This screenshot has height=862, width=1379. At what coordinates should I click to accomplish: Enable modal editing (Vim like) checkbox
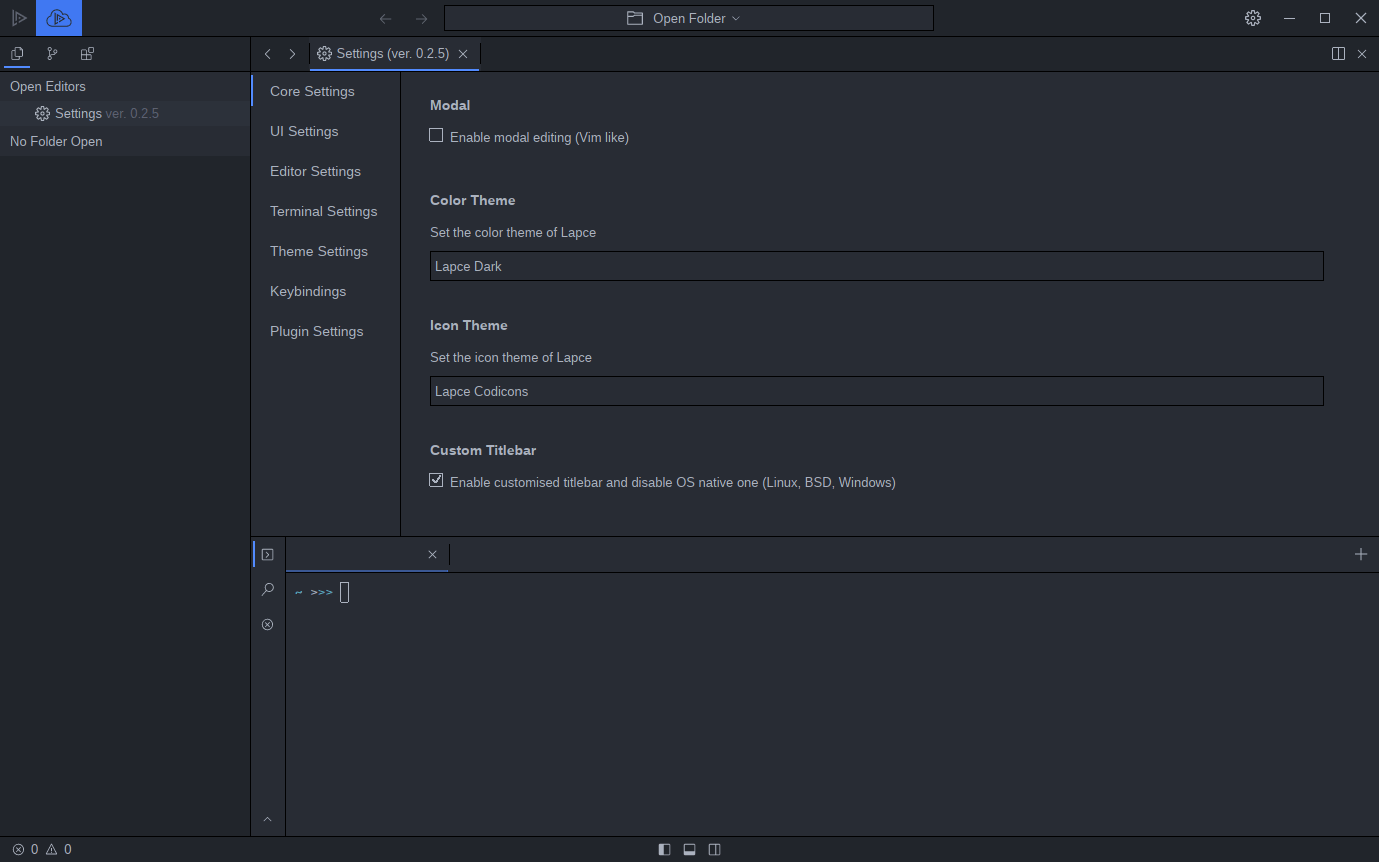[436, 135]
